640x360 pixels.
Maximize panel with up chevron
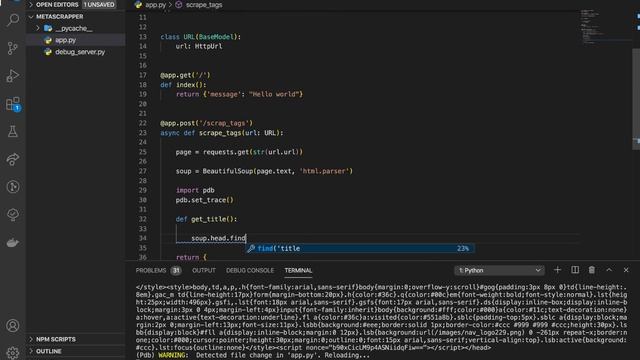(609, 270)
